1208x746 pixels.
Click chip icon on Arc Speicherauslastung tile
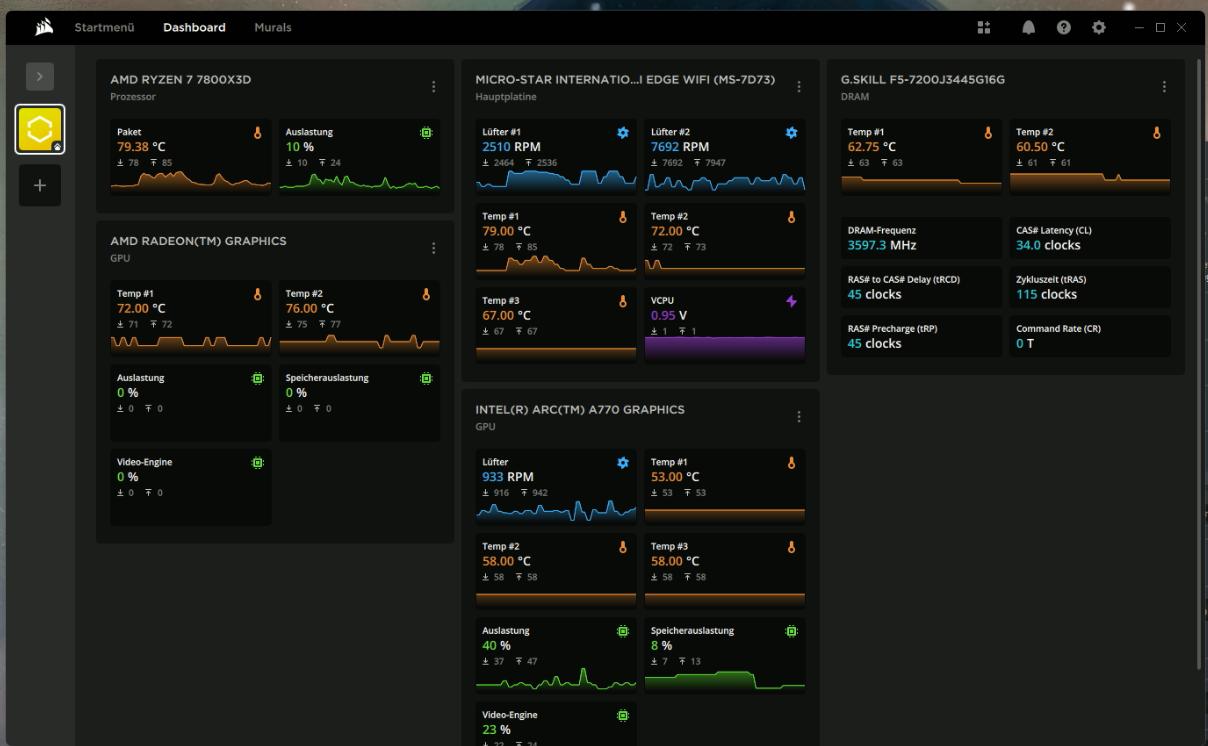coord(791,631)
